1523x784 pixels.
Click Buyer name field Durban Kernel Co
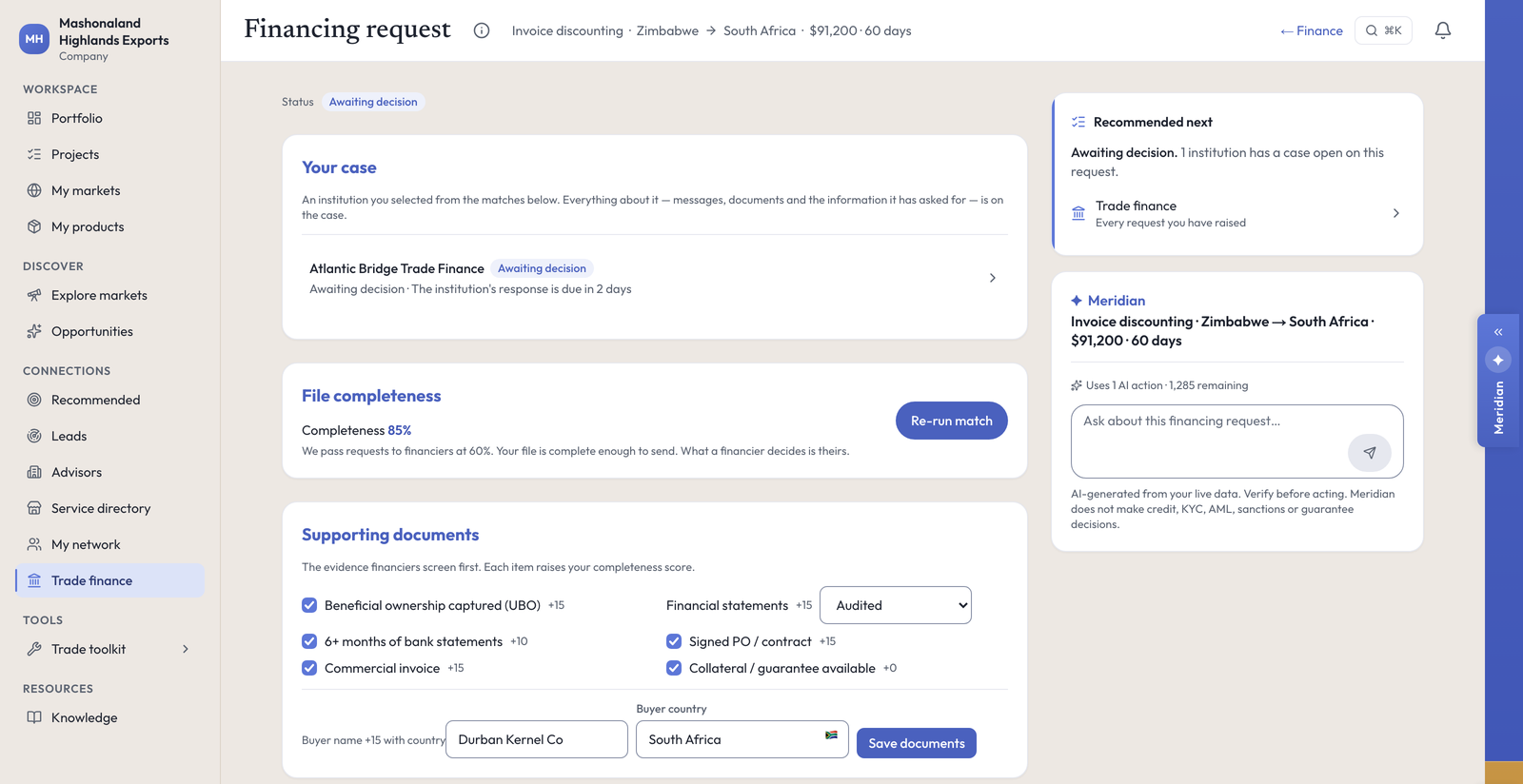point(537,739)
